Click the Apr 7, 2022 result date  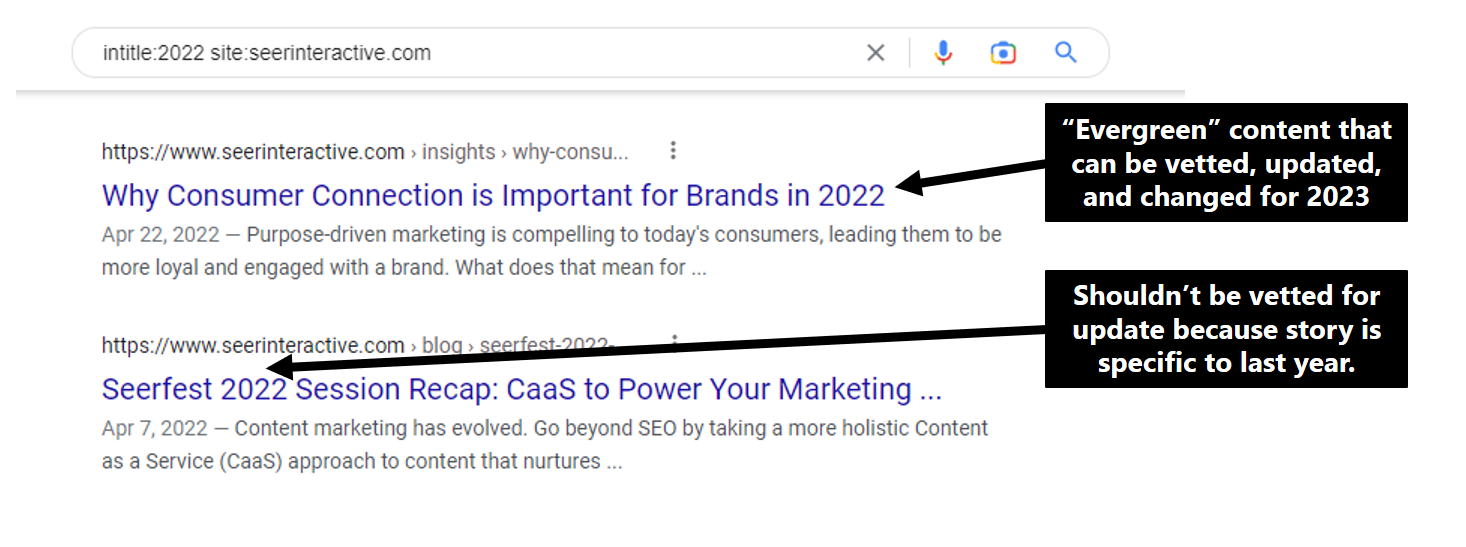point(155,429)
